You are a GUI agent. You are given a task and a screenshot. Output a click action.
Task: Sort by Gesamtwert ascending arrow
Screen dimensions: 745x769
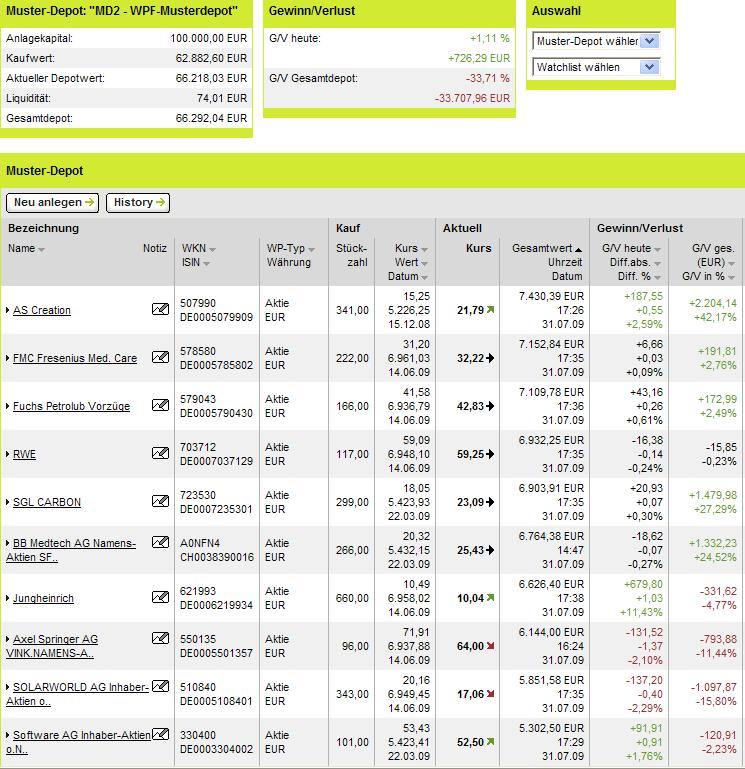point(579,250)
